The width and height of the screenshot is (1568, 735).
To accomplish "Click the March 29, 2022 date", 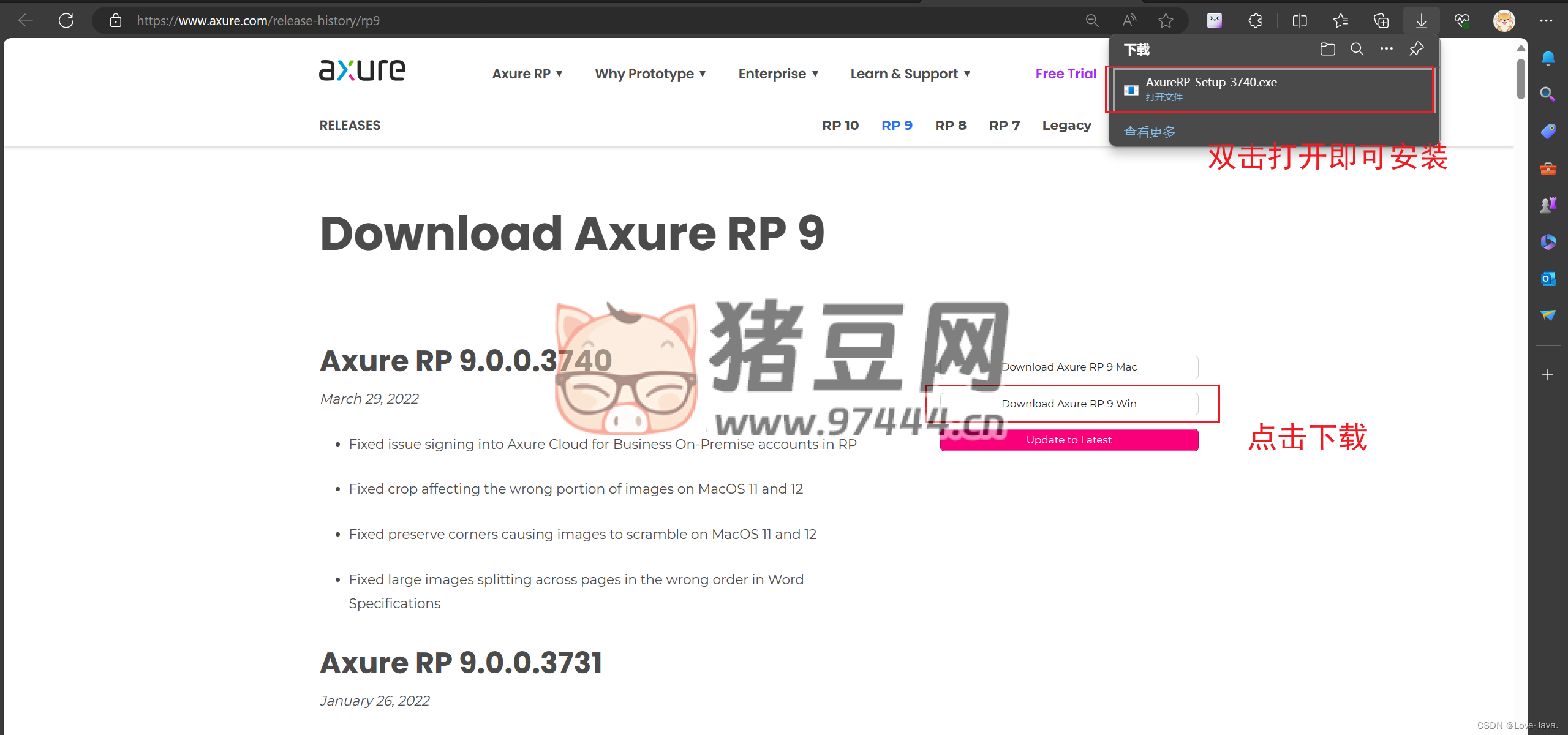I will coord(369,399).
